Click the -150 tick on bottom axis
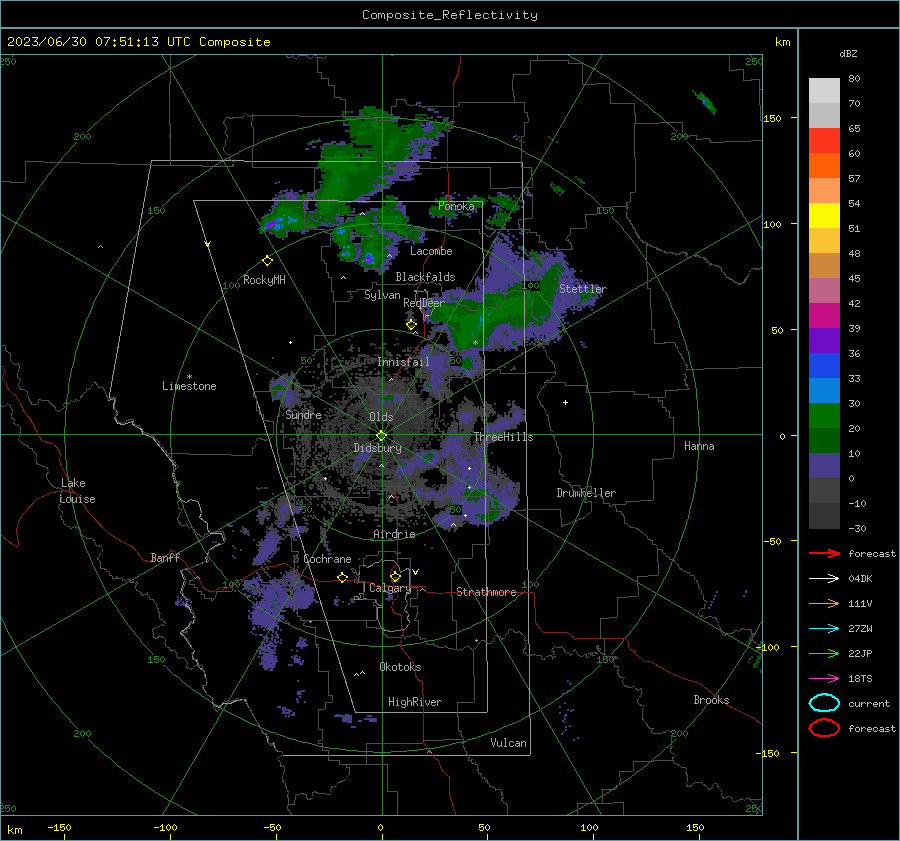 pyautogui.click(x=59, y=827)
